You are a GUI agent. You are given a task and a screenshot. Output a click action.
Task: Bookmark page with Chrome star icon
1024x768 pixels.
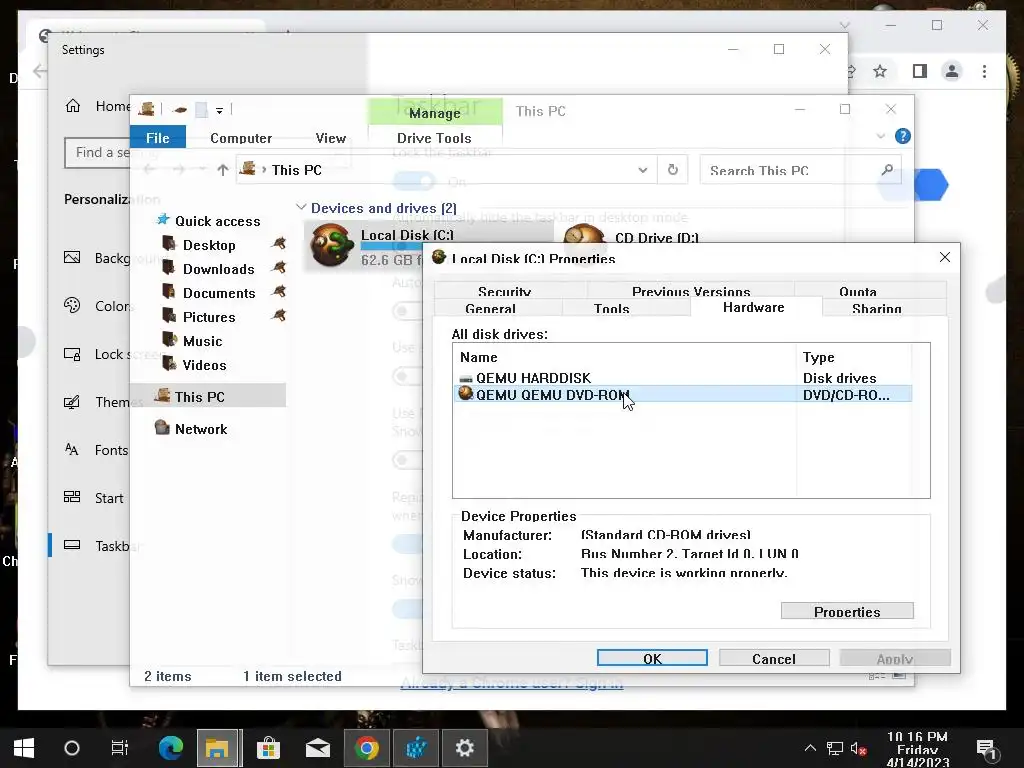[x=880, y=71]
